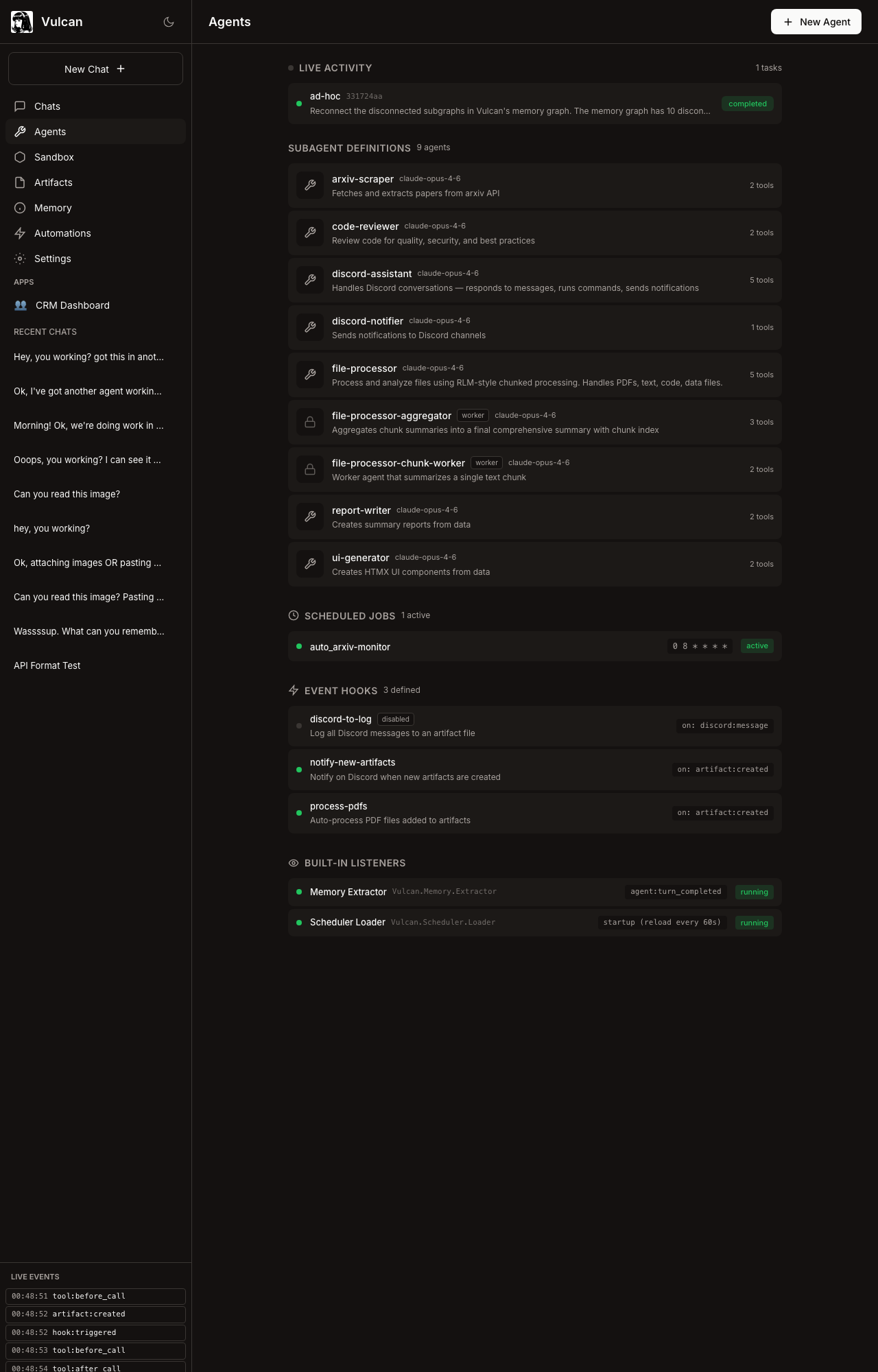Click the active badge on auto_arxiv-monitor

[x=757, y=646]
